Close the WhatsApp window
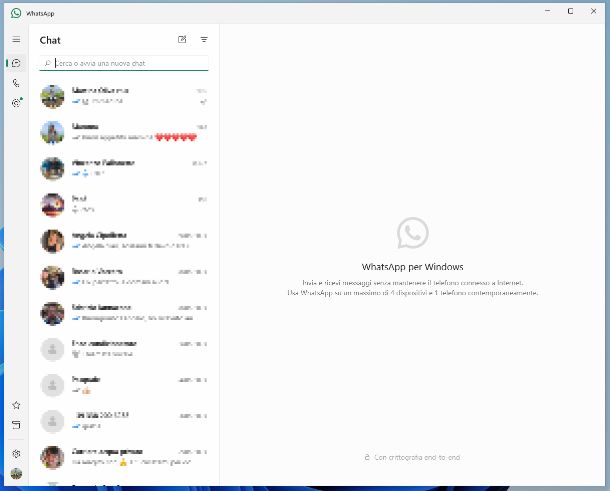This screenshot has height=491, width=610. coord(593,11)
